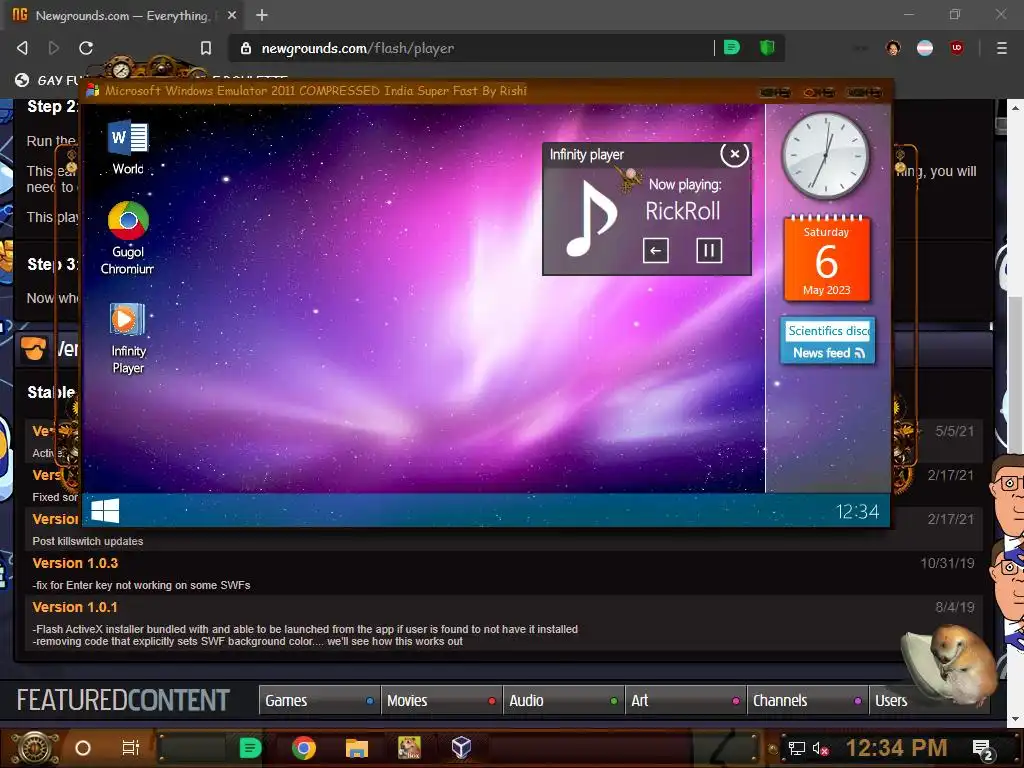The width and height of the screenshot is (1024, 768).
Task: Open the steampunk Start button on taskbar
Action: coord(35,748)
